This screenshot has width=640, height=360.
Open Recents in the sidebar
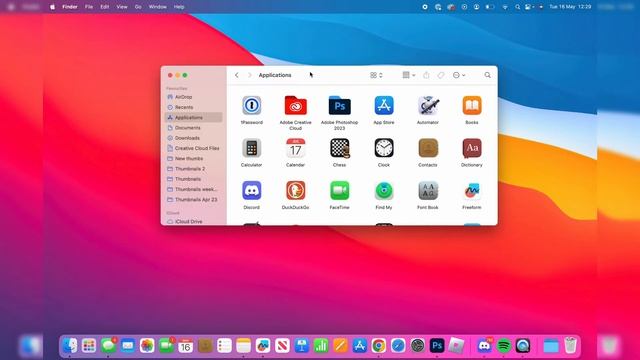[x=194, y=107]
